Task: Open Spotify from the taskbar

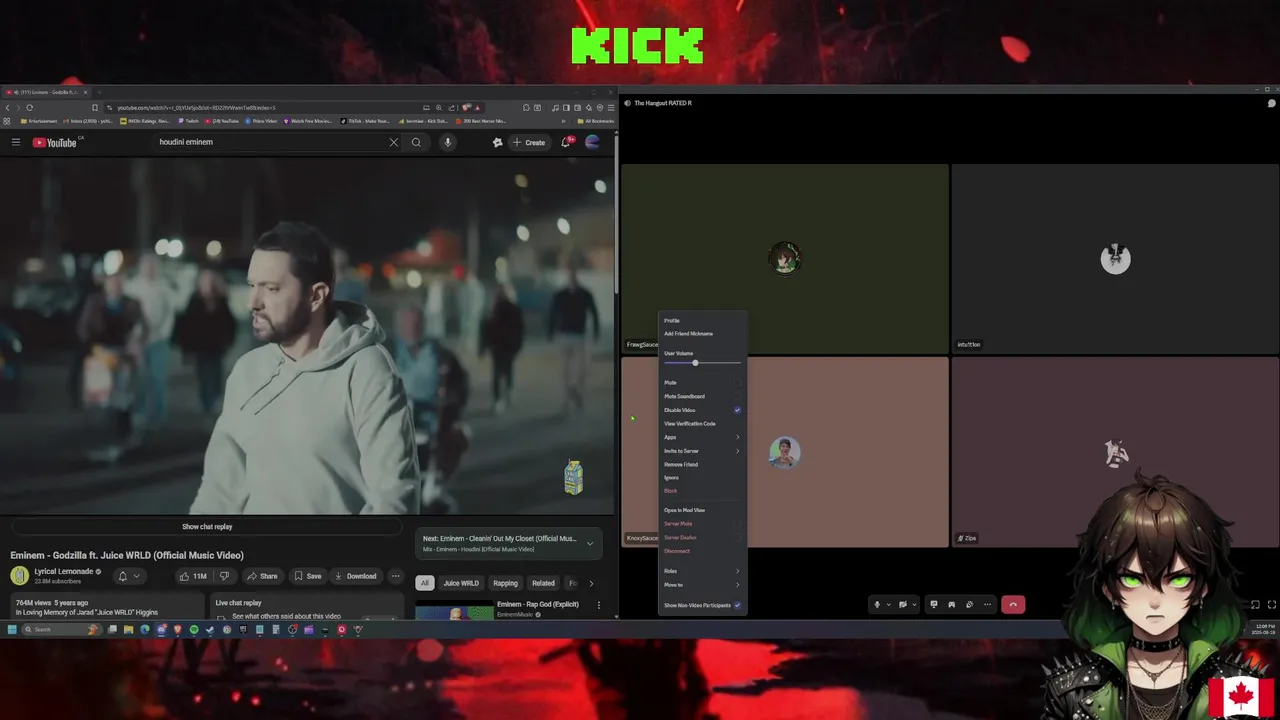Action: point(194,629)
